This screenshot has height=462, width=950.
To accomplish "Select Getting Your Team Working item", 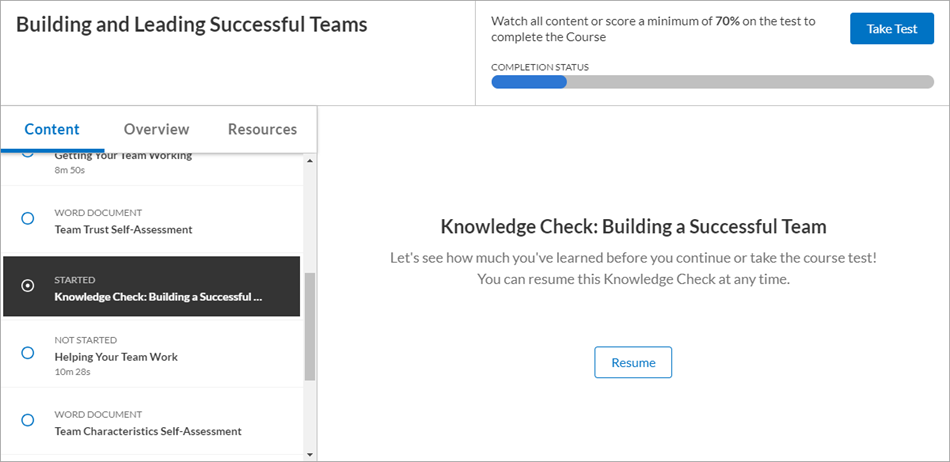I will 123,158.
